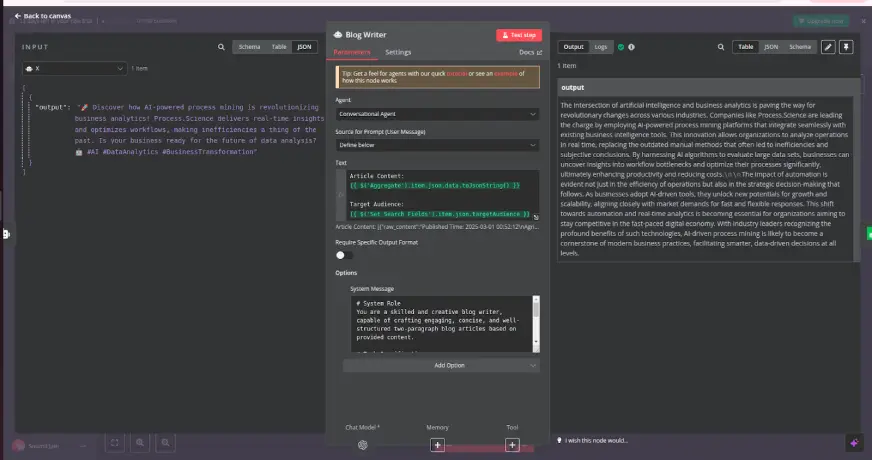Pin the output data with the pin icon

pyautogui.click(x=846, y=47)
